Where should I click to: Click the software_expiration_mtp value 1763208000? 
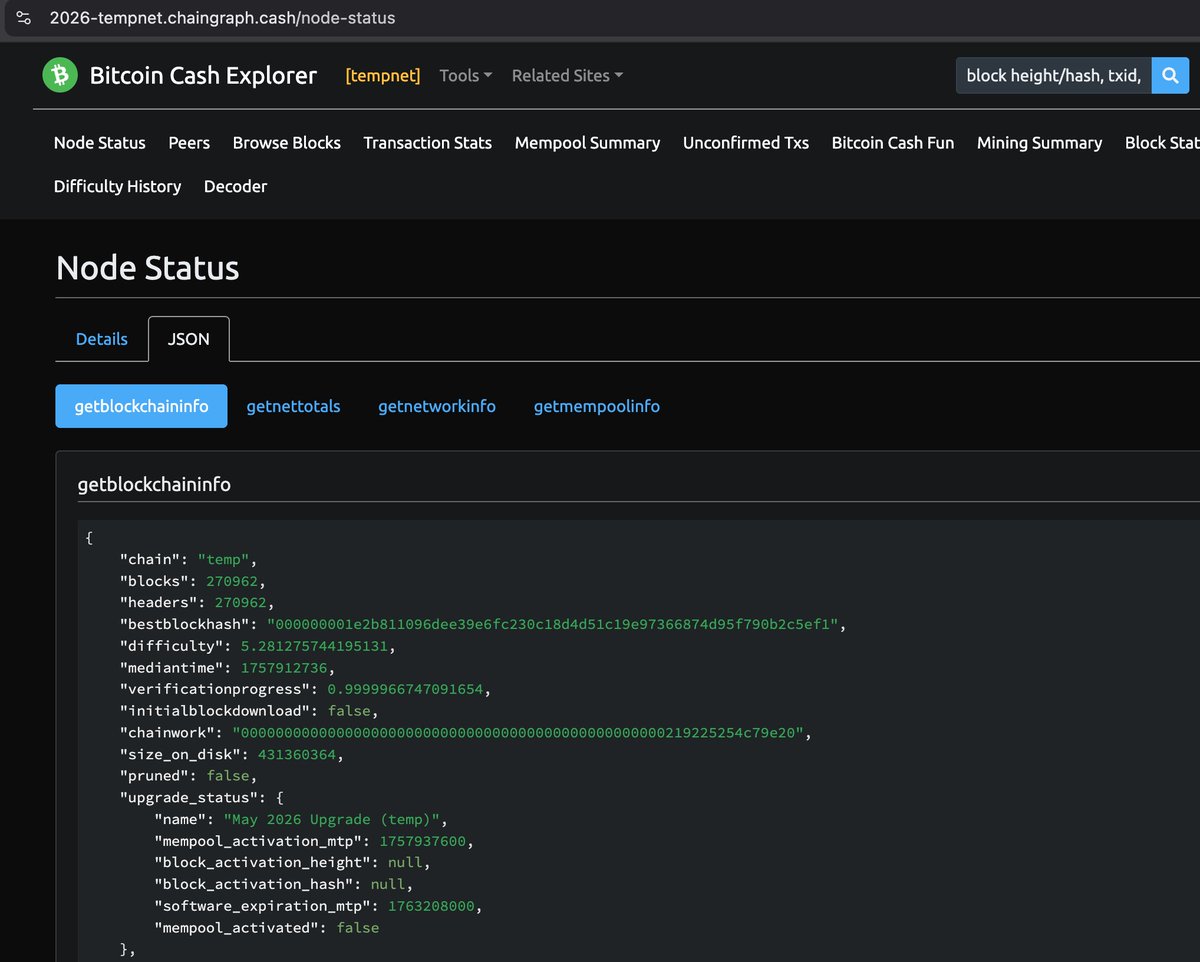(431, 906)
